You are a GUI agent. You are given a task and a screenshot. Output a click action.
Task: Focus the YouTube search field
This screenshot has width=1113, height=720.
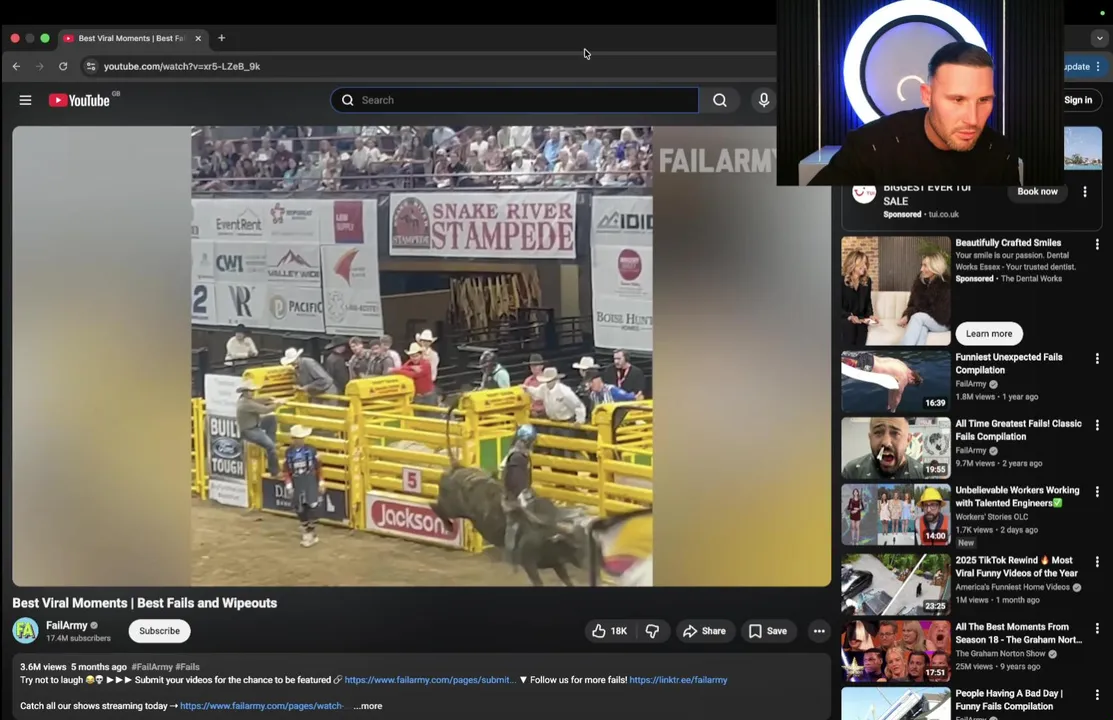pos(515,100)
